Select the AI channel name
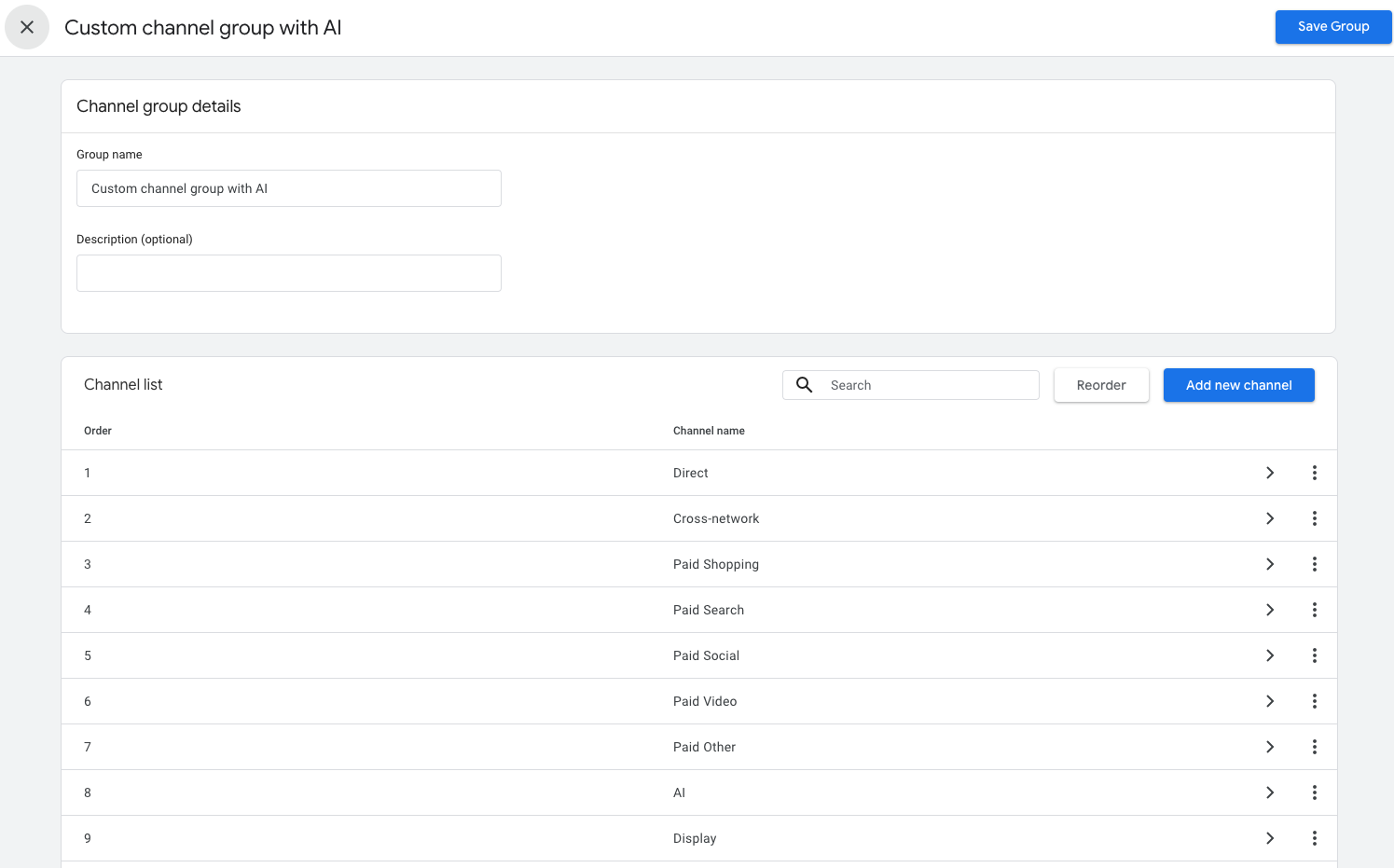The image size is (1394, 868). tap(679, 792)
